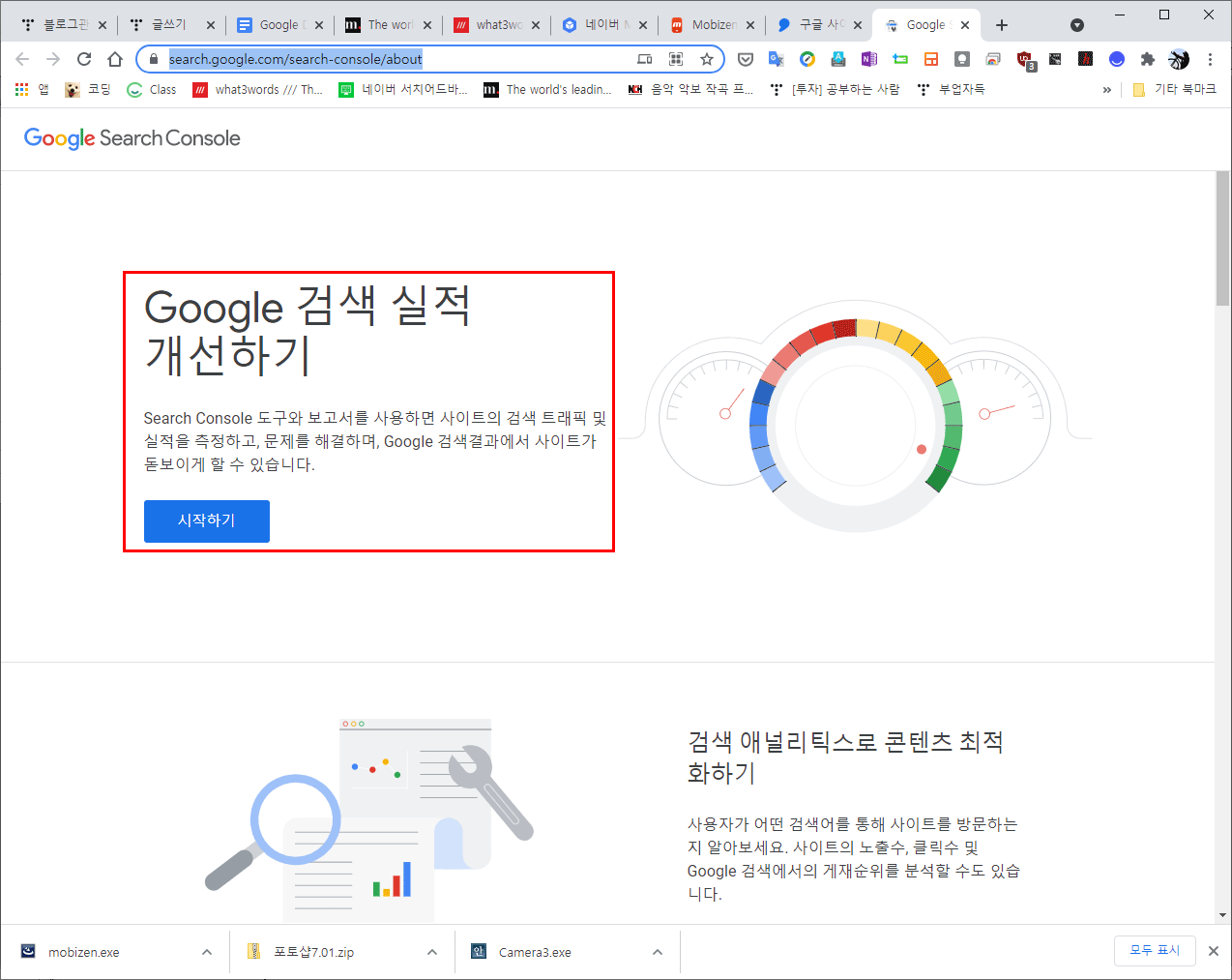Viewport: 1232px width, 980px height.
Task: Open the Chrome profile avatar
Action: point(1179,59)
